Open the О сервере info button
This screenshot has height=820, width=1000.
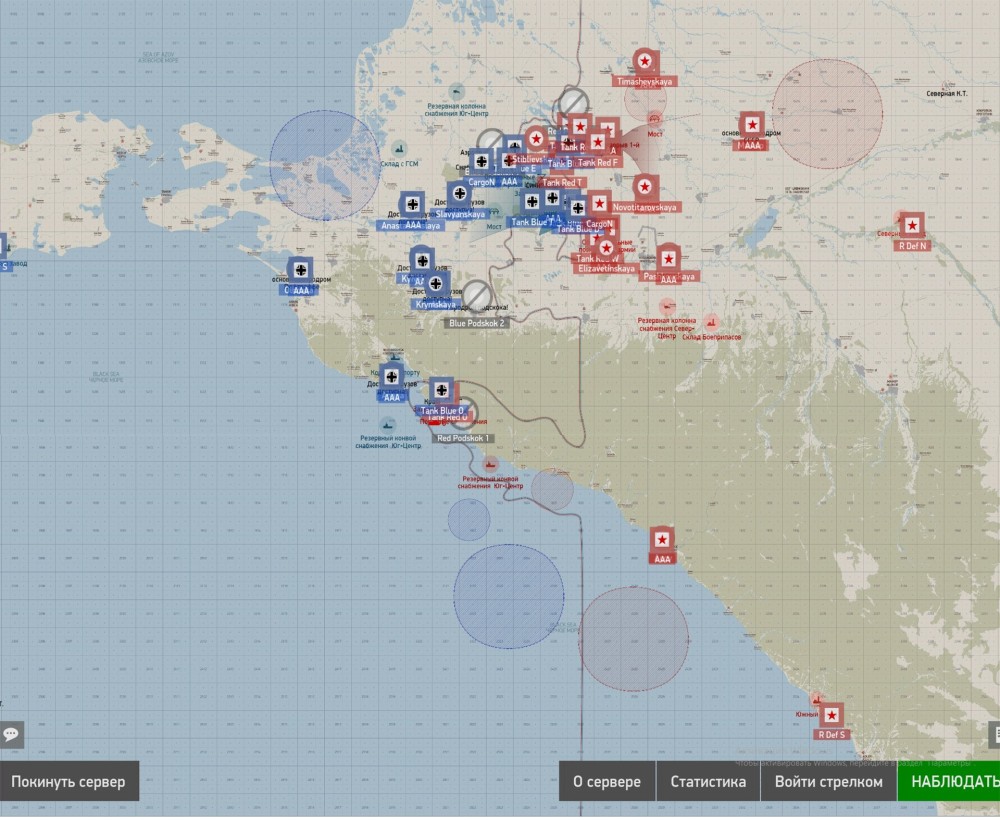click(x=607, y=782)
